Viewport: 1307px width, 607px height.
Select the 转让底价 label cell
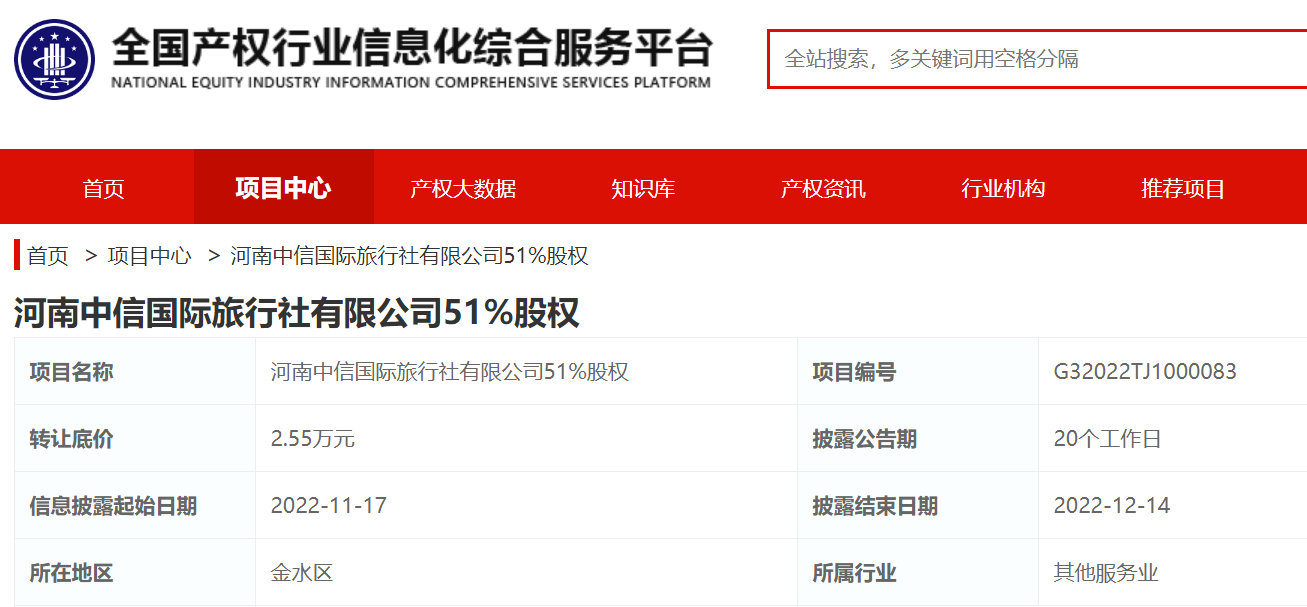[x=135, y=438]
